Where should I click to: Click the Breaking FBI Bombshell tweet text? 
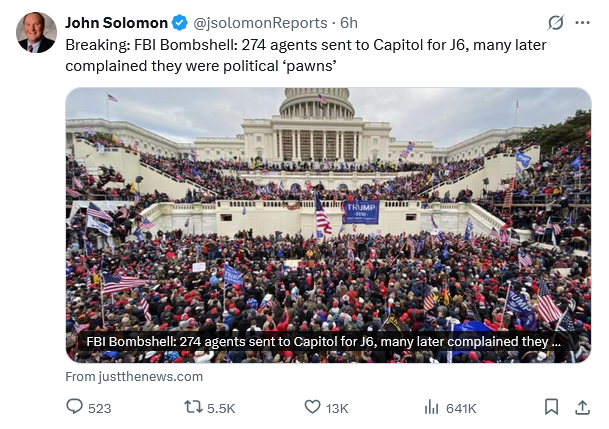(x=300, y=54)
